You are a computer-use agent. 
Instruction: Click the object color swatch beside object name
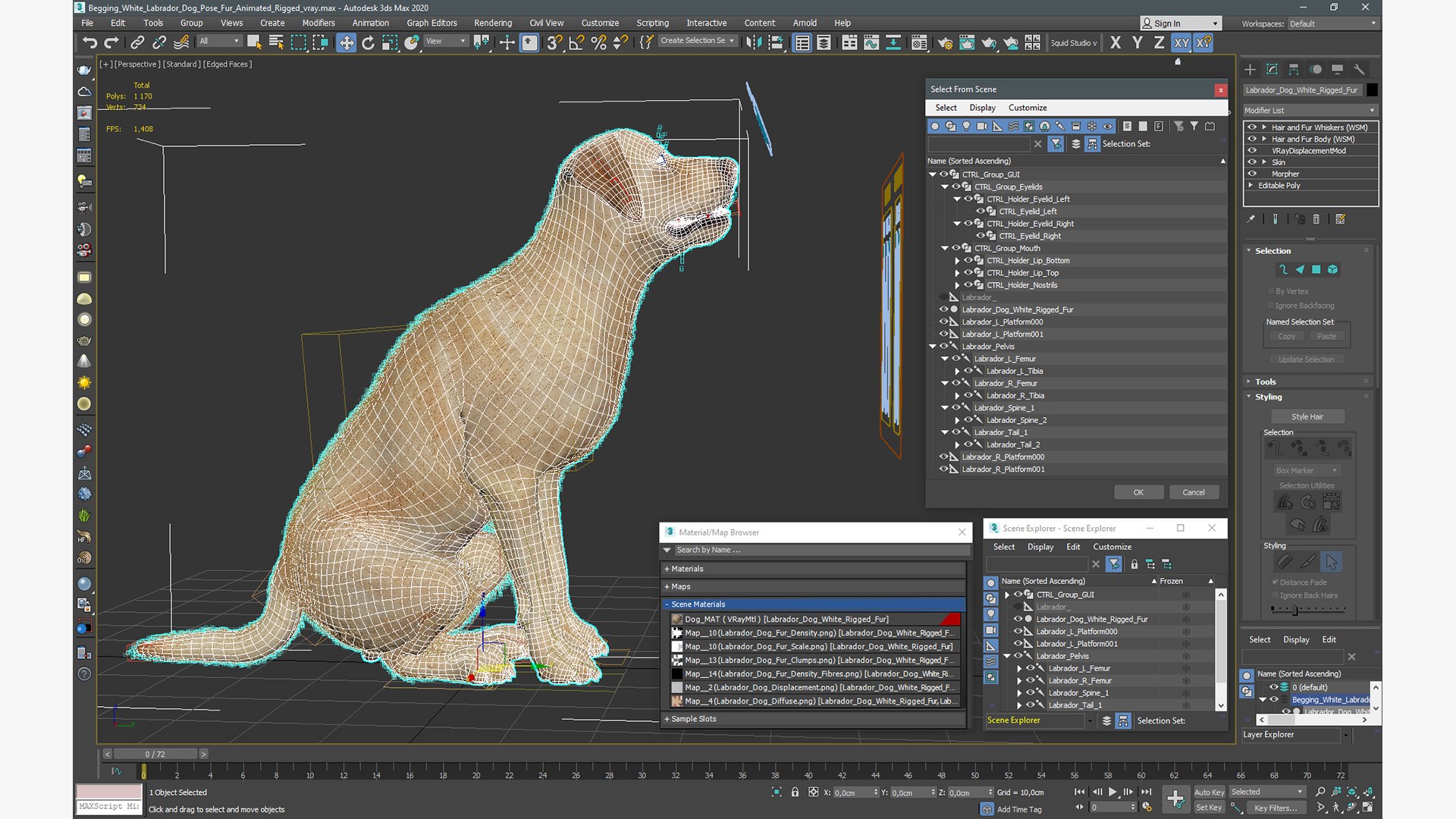pos(1372,89)
